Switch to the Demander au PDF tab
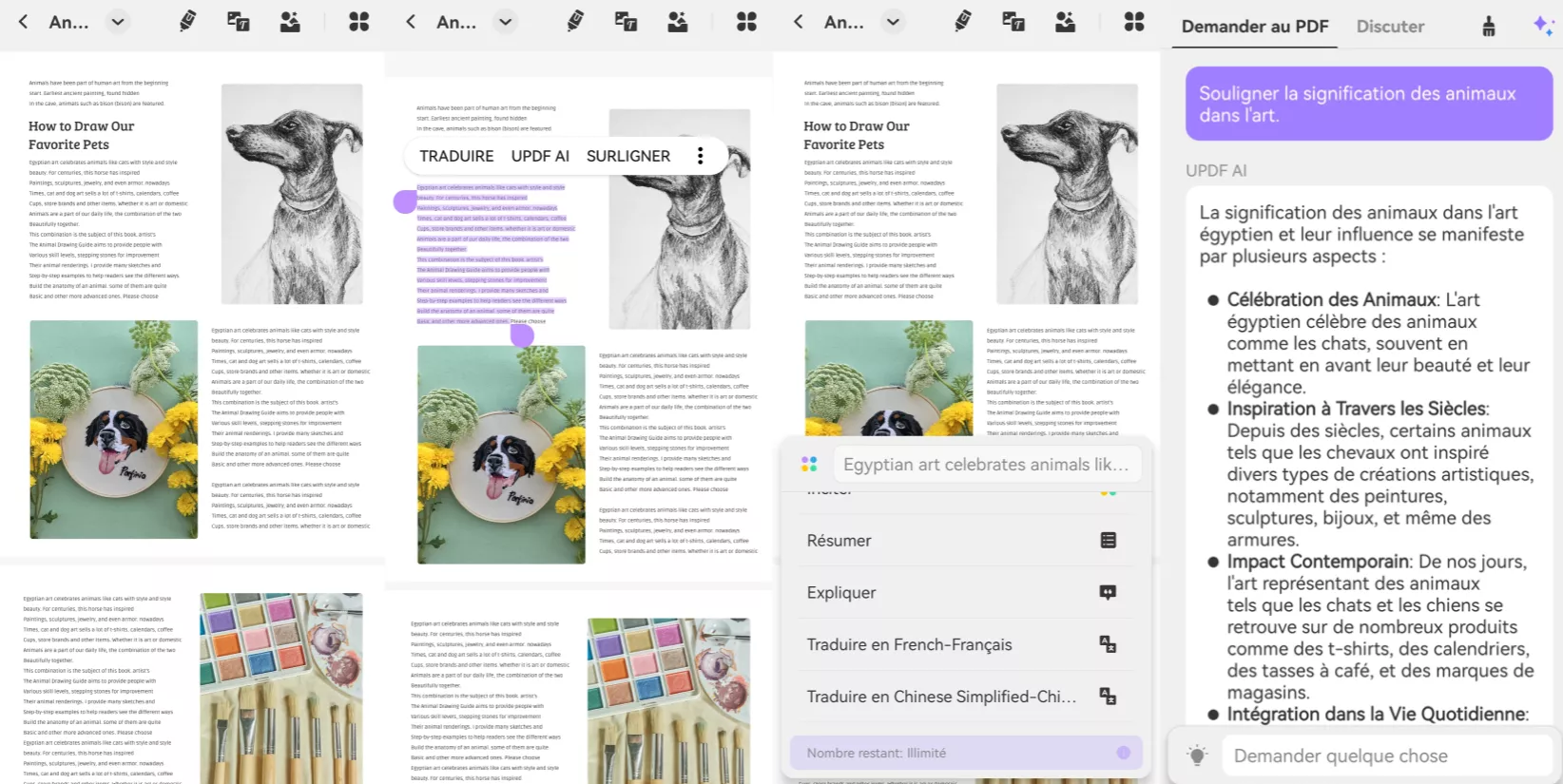 pyautogui.click(x=1255, y=27)
